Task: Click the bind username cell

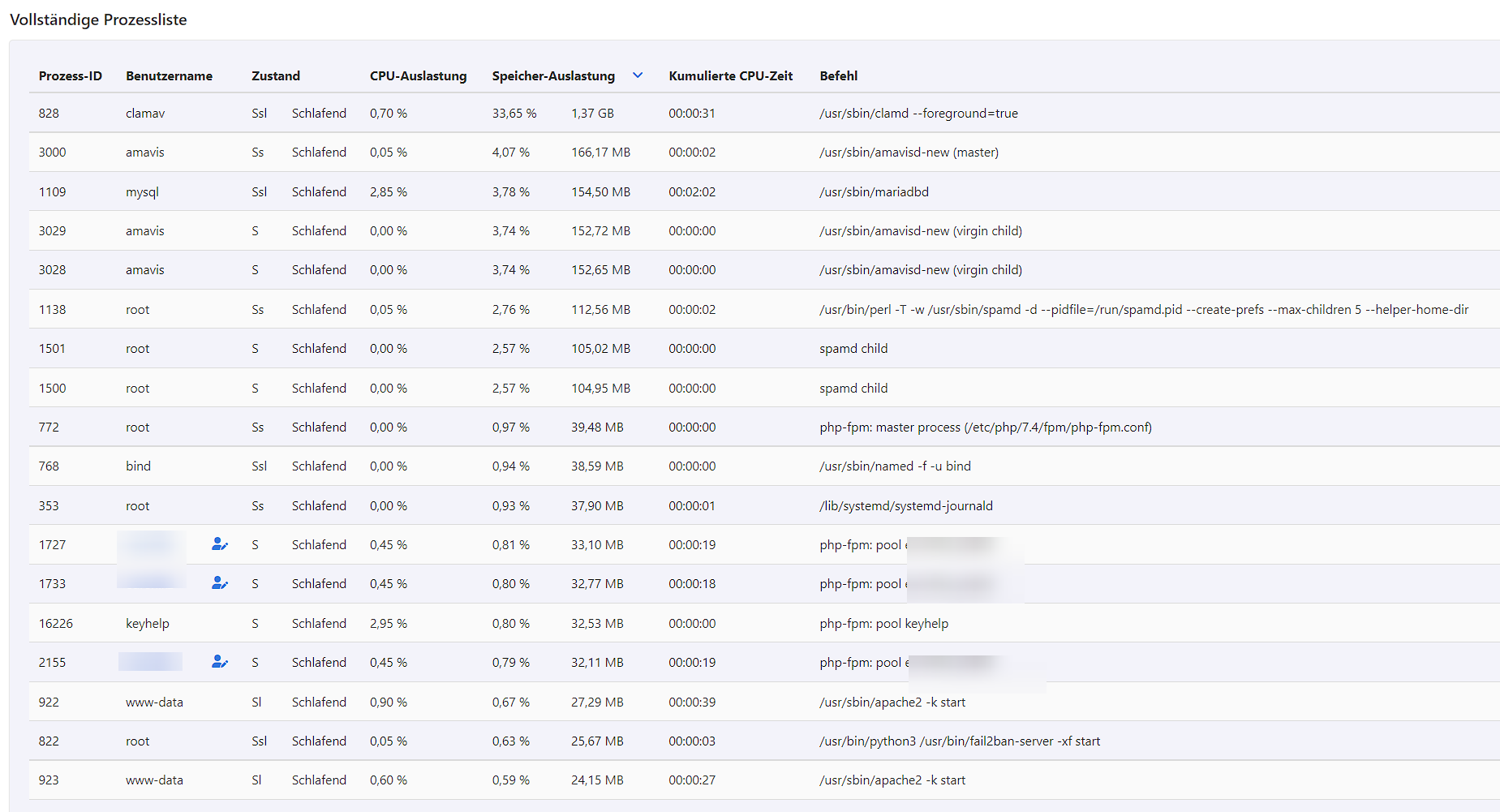Action: point(138,466)
